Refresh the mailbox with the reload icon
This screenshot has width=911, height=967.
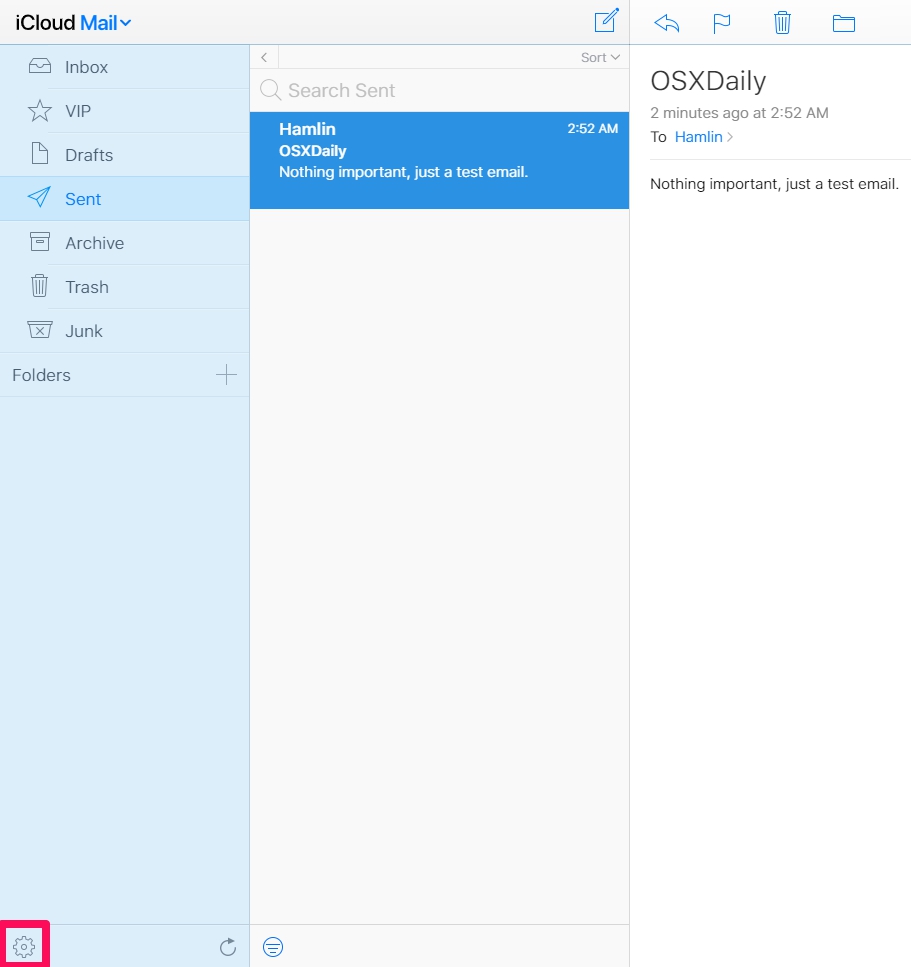228,946
